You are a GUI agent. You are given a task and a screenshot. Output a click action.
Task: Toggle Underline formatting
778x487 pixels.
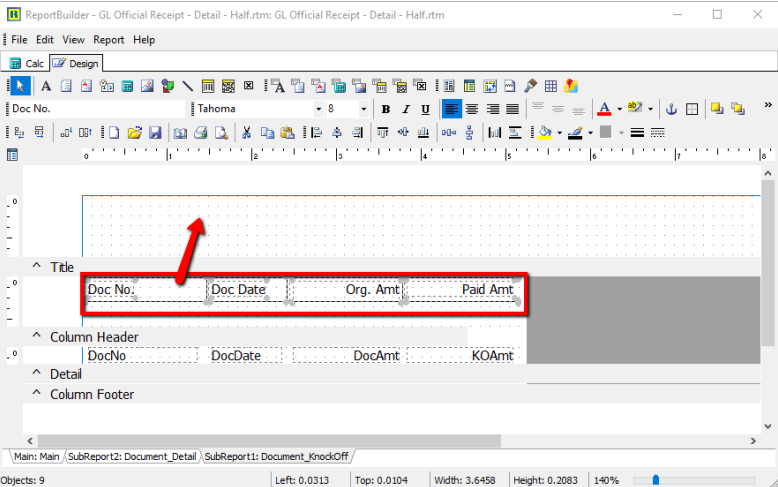click(x=425, y=109)
